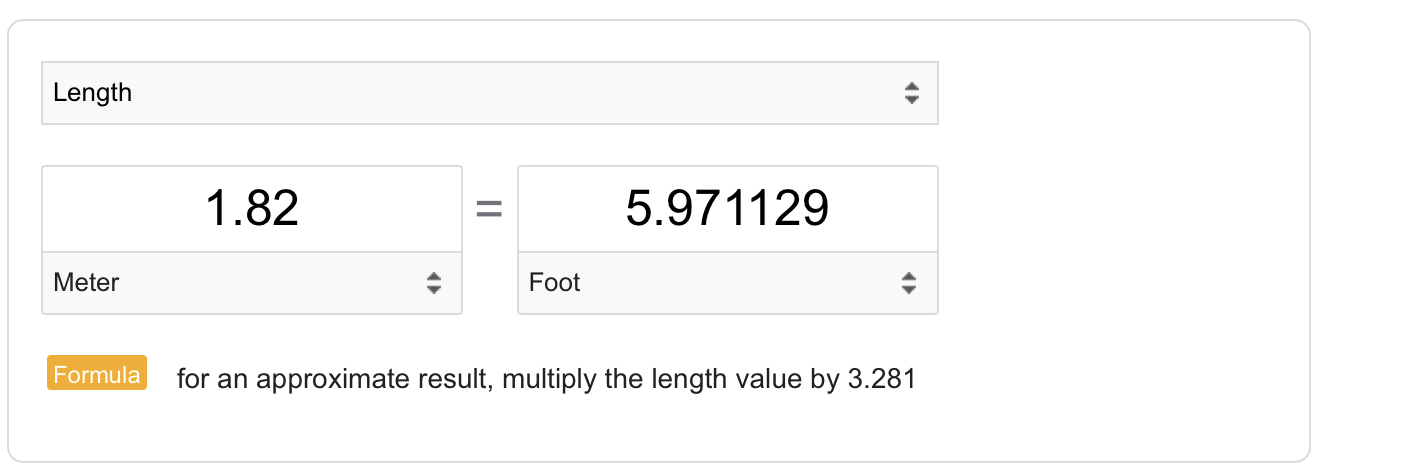Open the Meter unit dropdown
This screenshot has width=1403, height=468.
pyautogui.click(x=252, y=283)
